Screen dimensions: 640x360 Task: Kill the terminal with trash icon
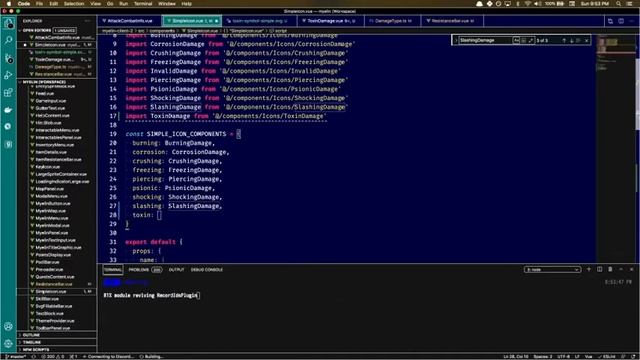(610, 269)
